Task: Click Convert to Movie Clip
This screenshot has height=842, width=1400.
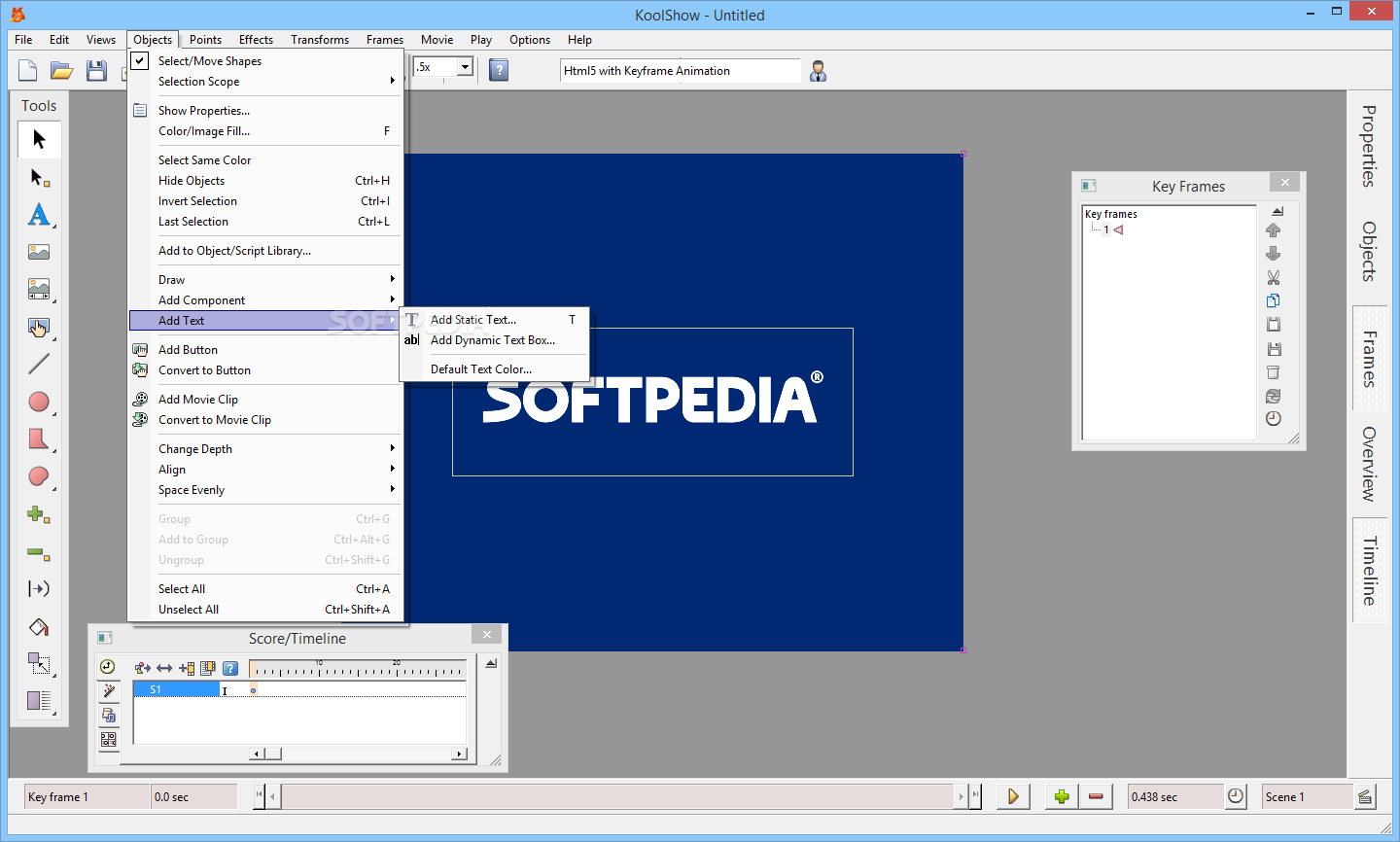Action: pyautogui.click(x=265, y=420)
